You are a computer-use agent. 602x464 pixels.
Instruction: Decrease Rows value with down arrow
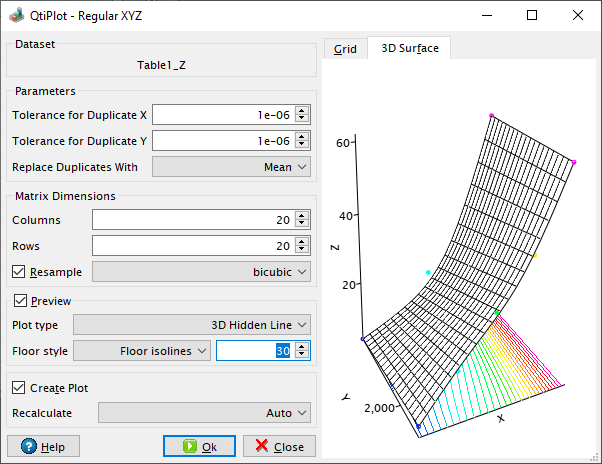coord(302,249)
